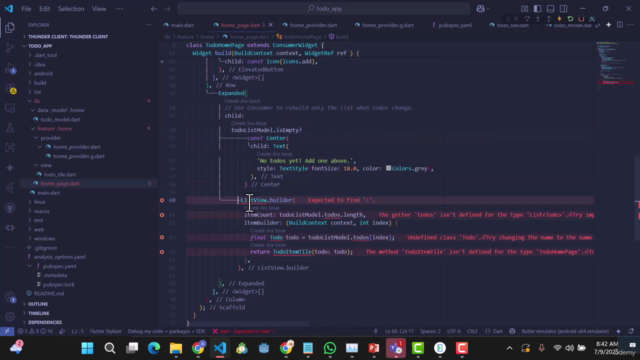Restart debugging with green circular arrow
This screenshot has height=360, width=640.
tap(570, 19)
